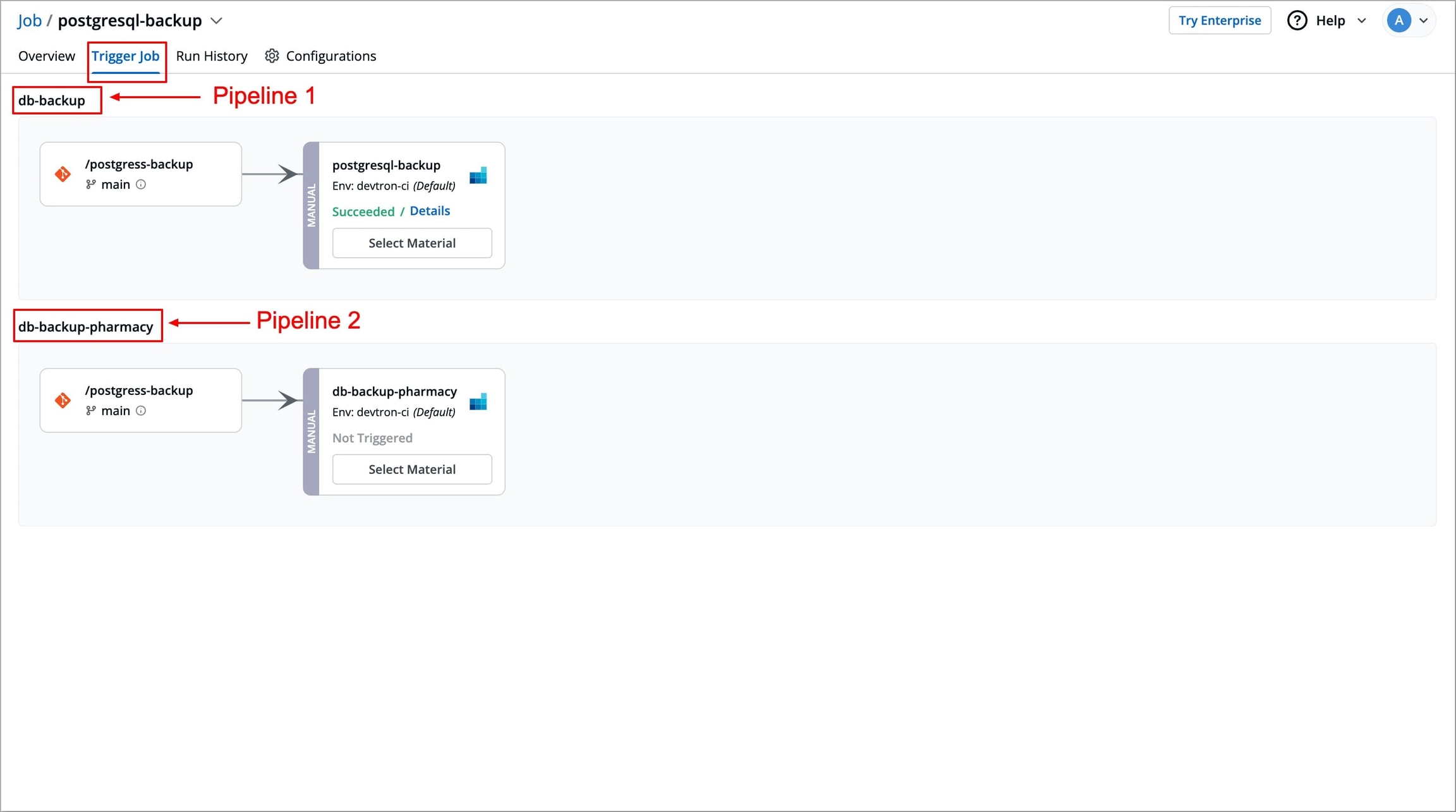
Task: Click git icon in db-backup-pharmacy source card
Action: pyautogui.click(x=63, y=400)
